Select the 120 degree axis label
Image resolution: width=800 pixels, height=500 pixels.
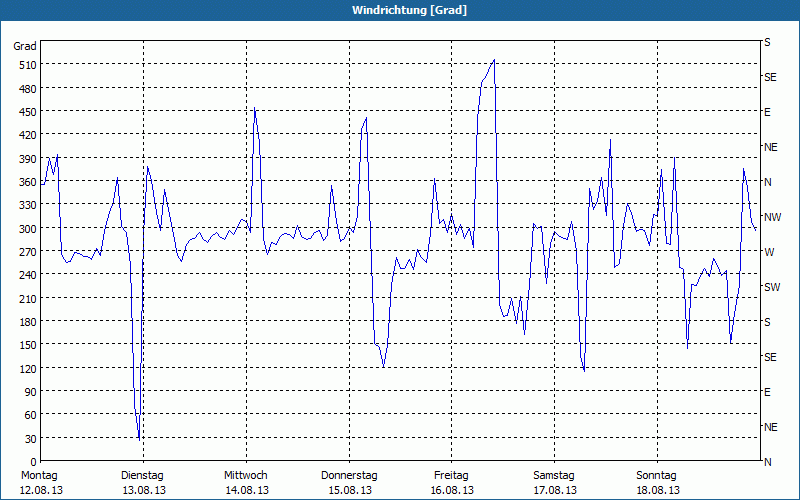click(x=29, y=368)
